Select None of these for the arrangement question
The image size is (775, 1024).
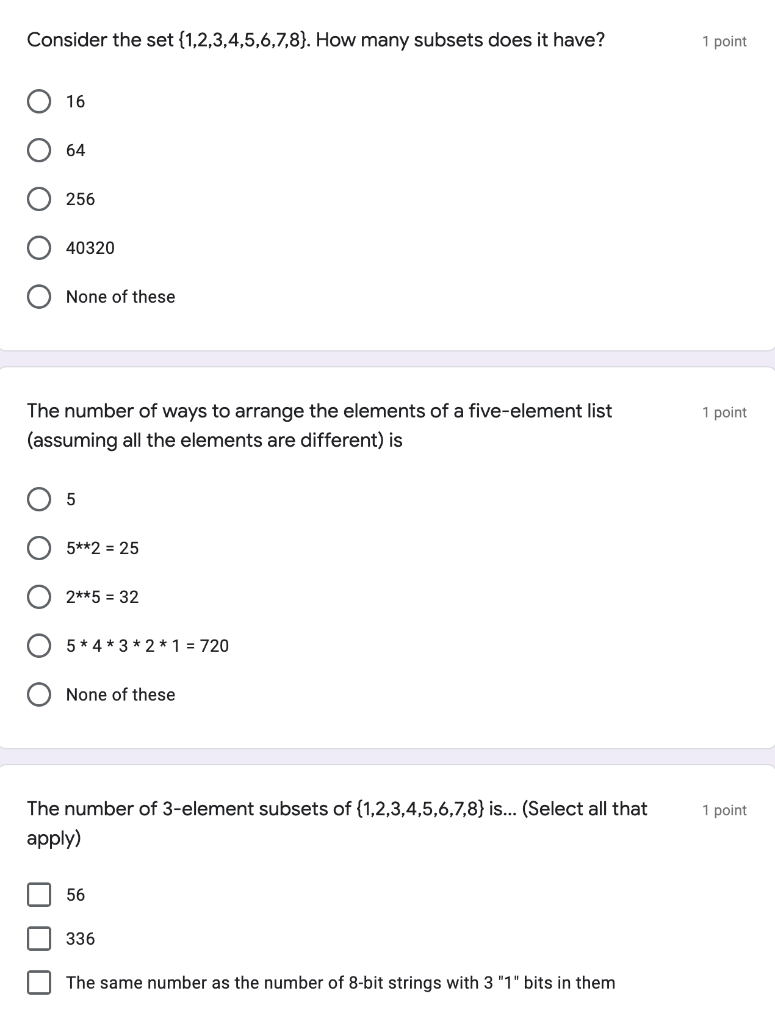point(39,694)
